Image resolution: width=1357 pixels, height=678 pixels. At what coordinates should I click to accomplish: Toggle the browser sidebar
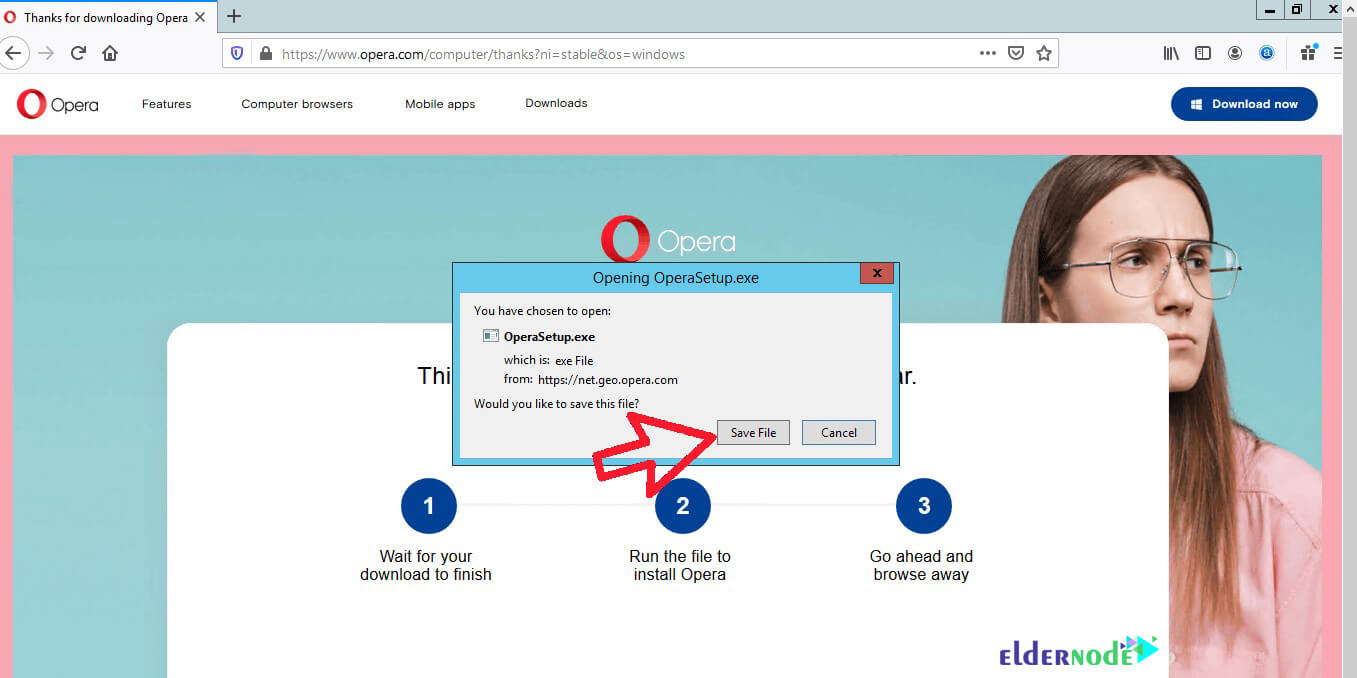pyautogui.click(x=1202, y=53)
